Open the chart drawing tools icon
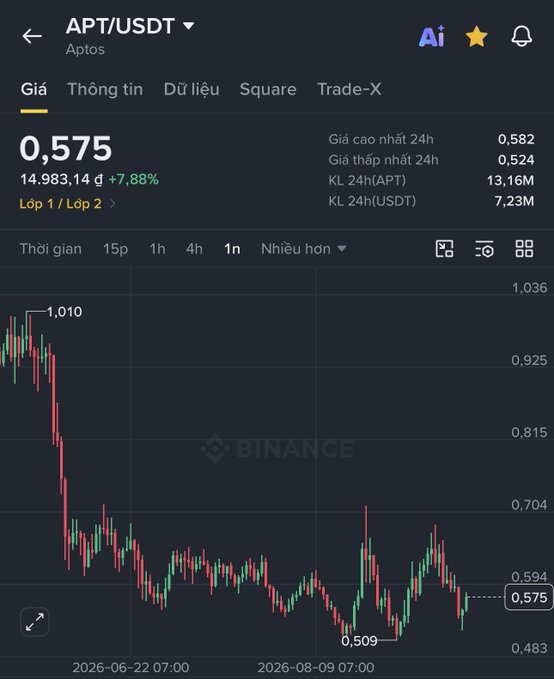 point(444,249)
